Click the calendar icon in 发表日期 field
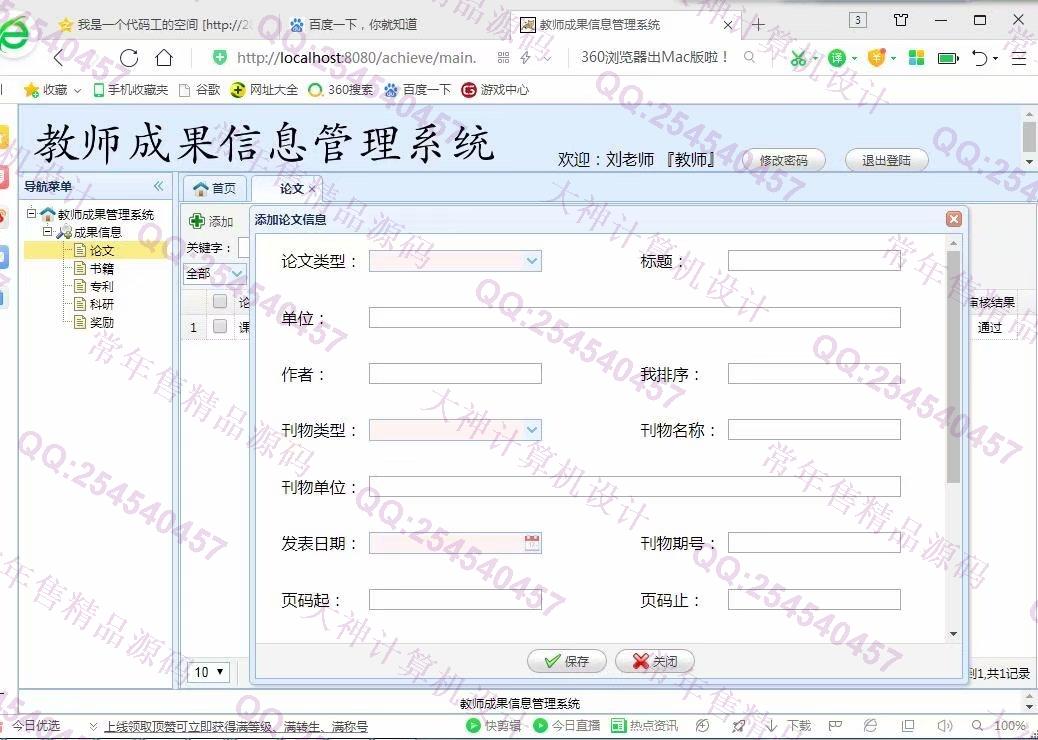 [x=532, y=543]
